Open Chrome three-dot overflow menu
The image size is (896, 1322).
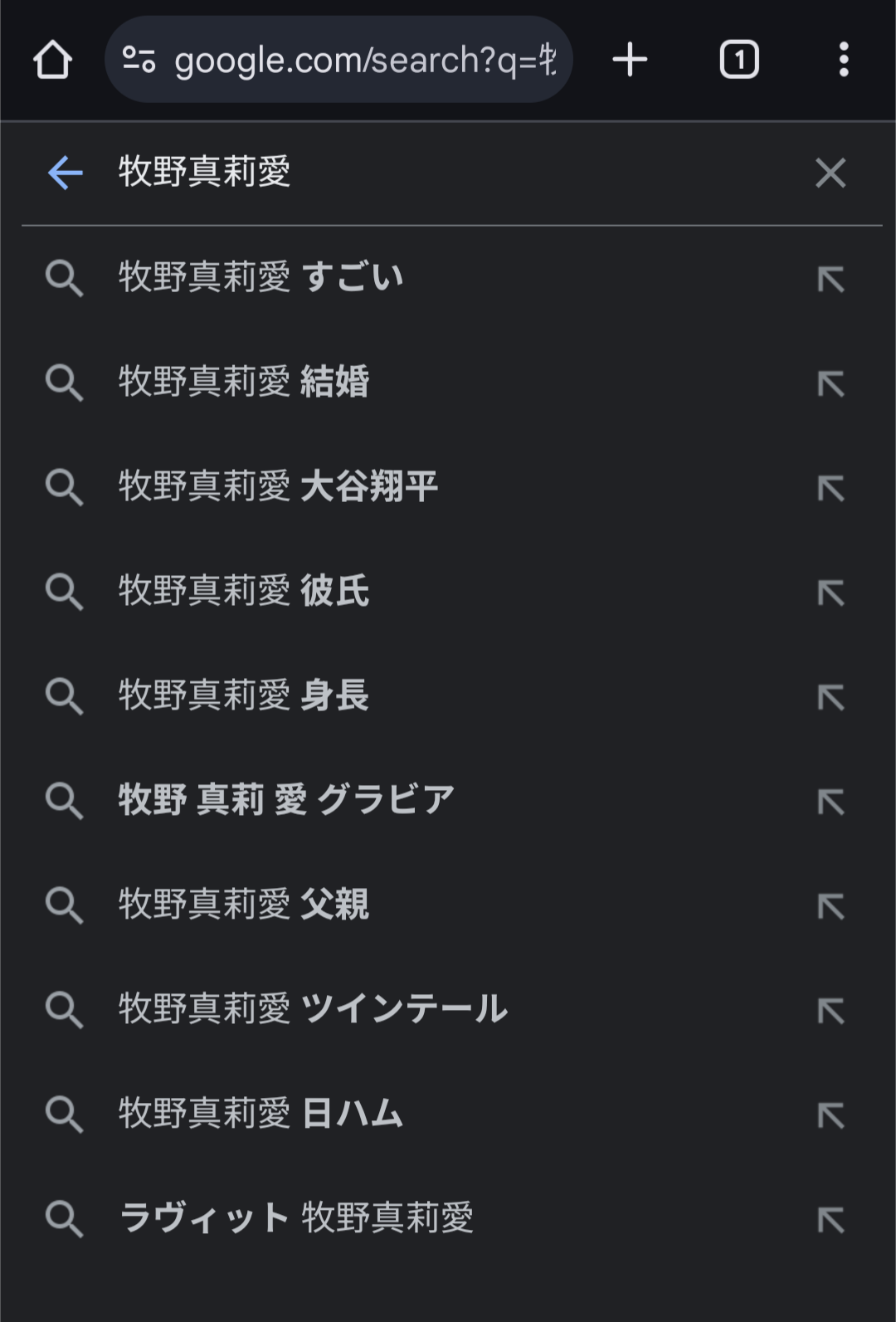click(843, 60)
